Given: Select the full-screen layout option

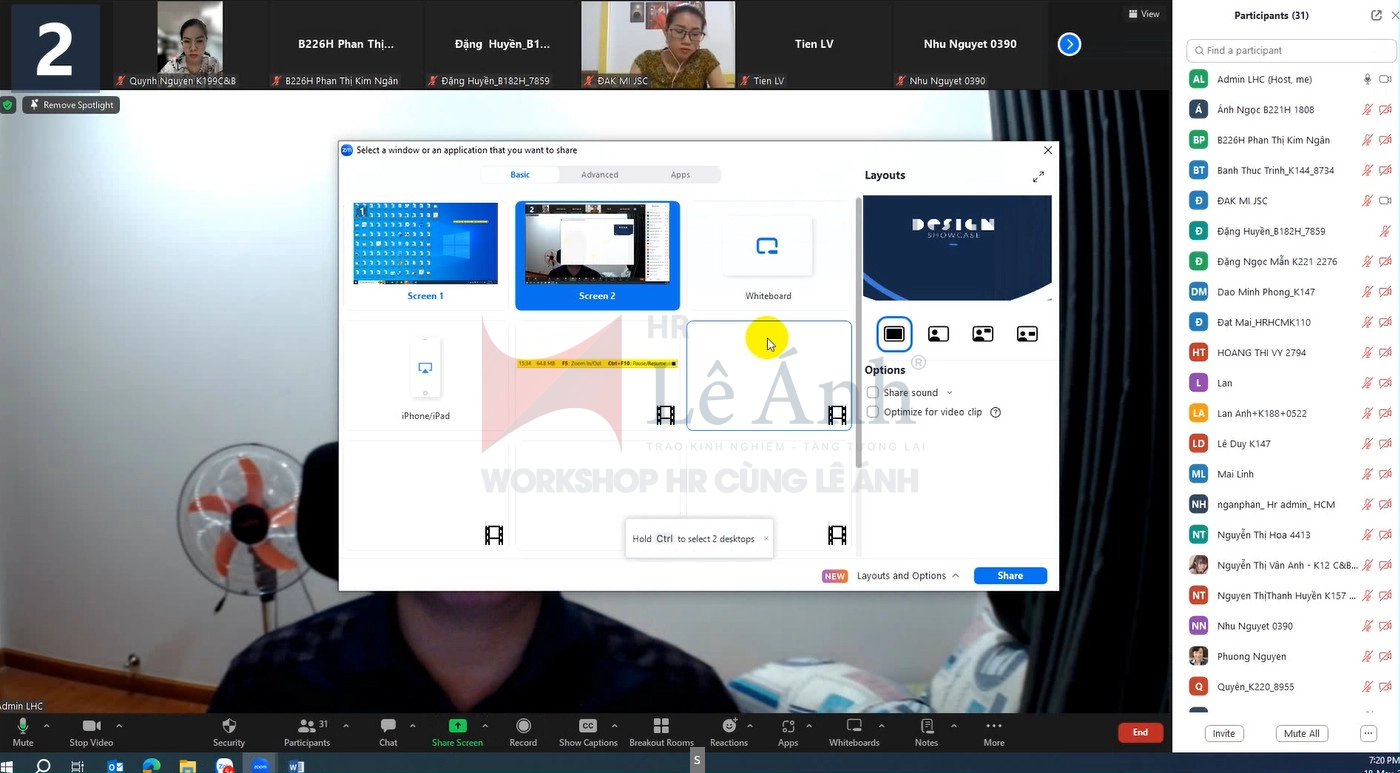Looking at the screenshot, I should tap(894, 334).
